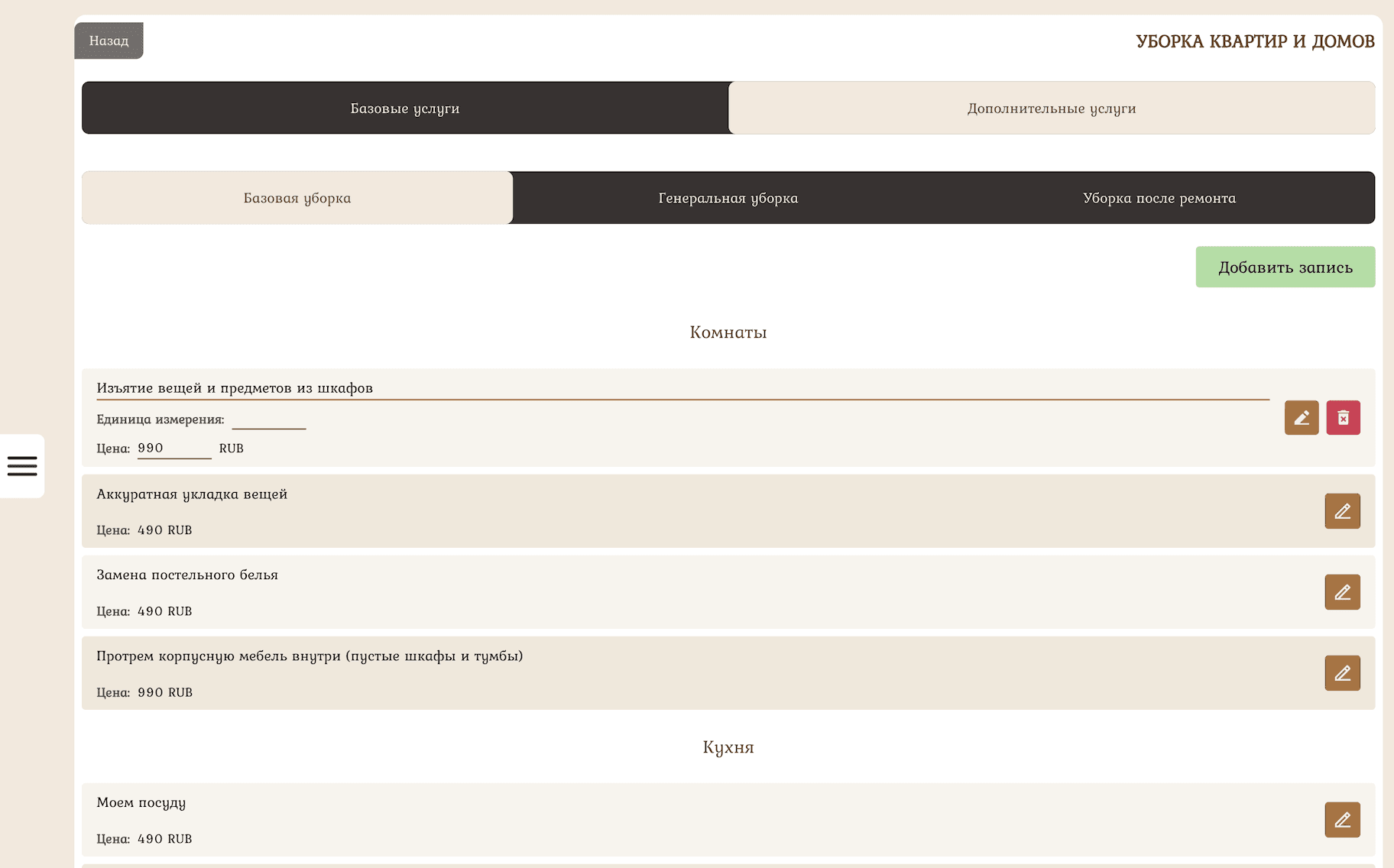Switch to the Дополнительные услуги tab
Screen dimensions: 1394x868
[1052, 108]
